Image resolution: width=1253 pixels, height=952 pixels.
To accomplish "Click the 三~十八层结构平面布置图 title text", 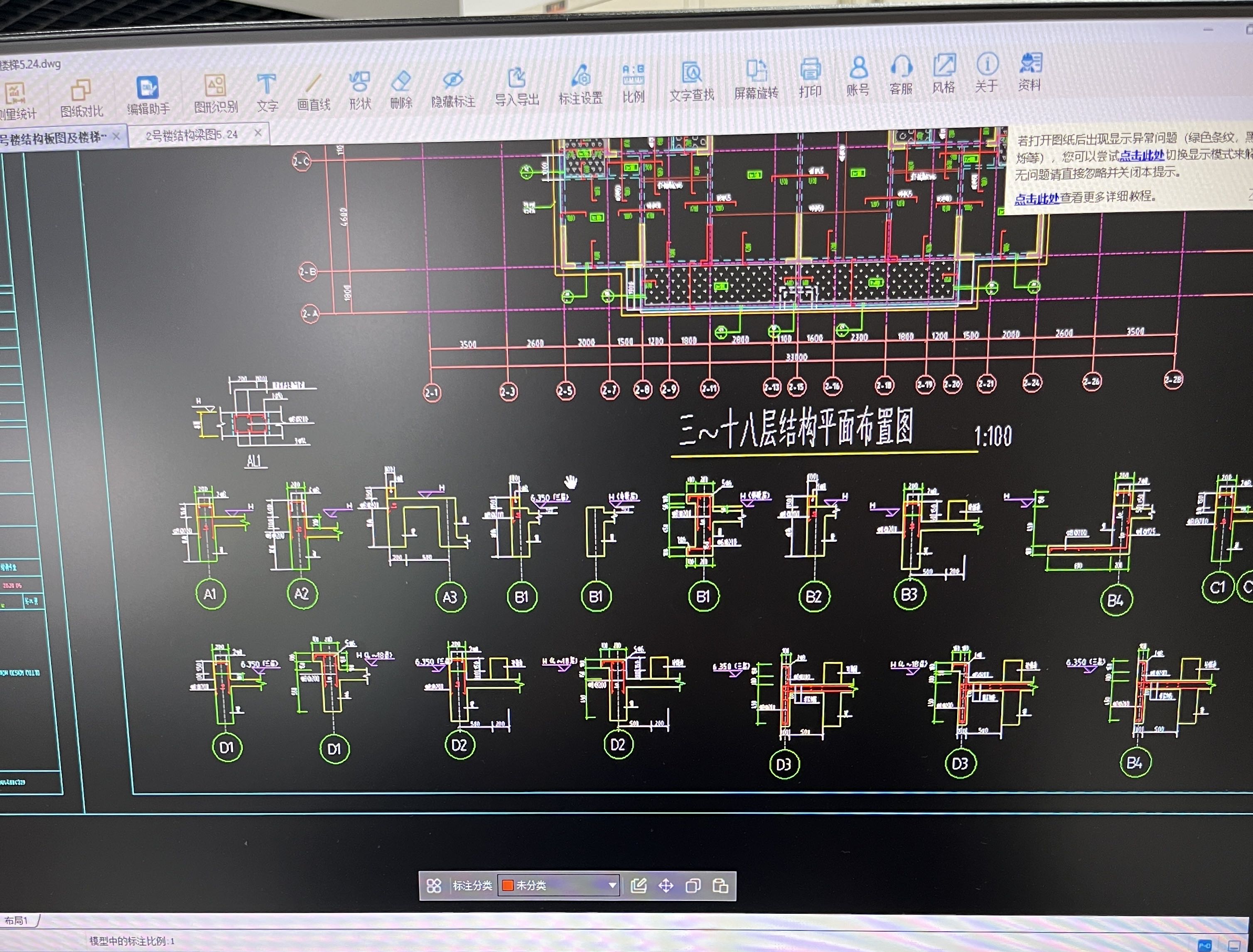I will [x=796, y=428].
